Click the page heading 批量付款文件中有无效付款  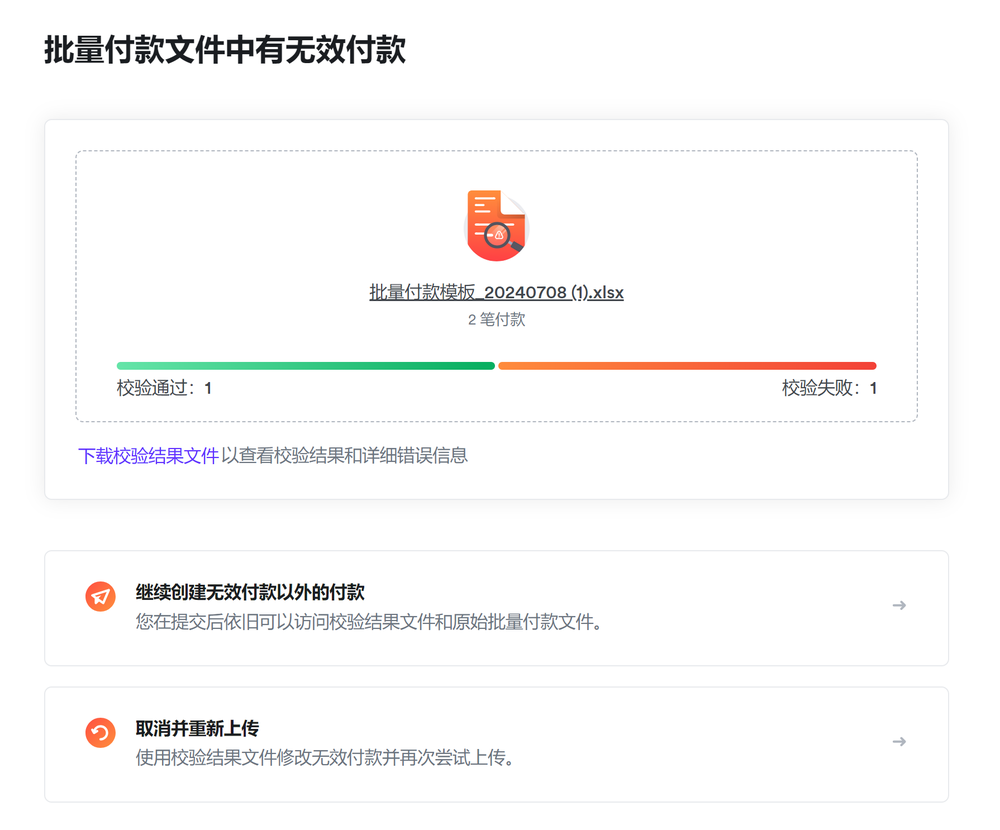pos(225,50)
